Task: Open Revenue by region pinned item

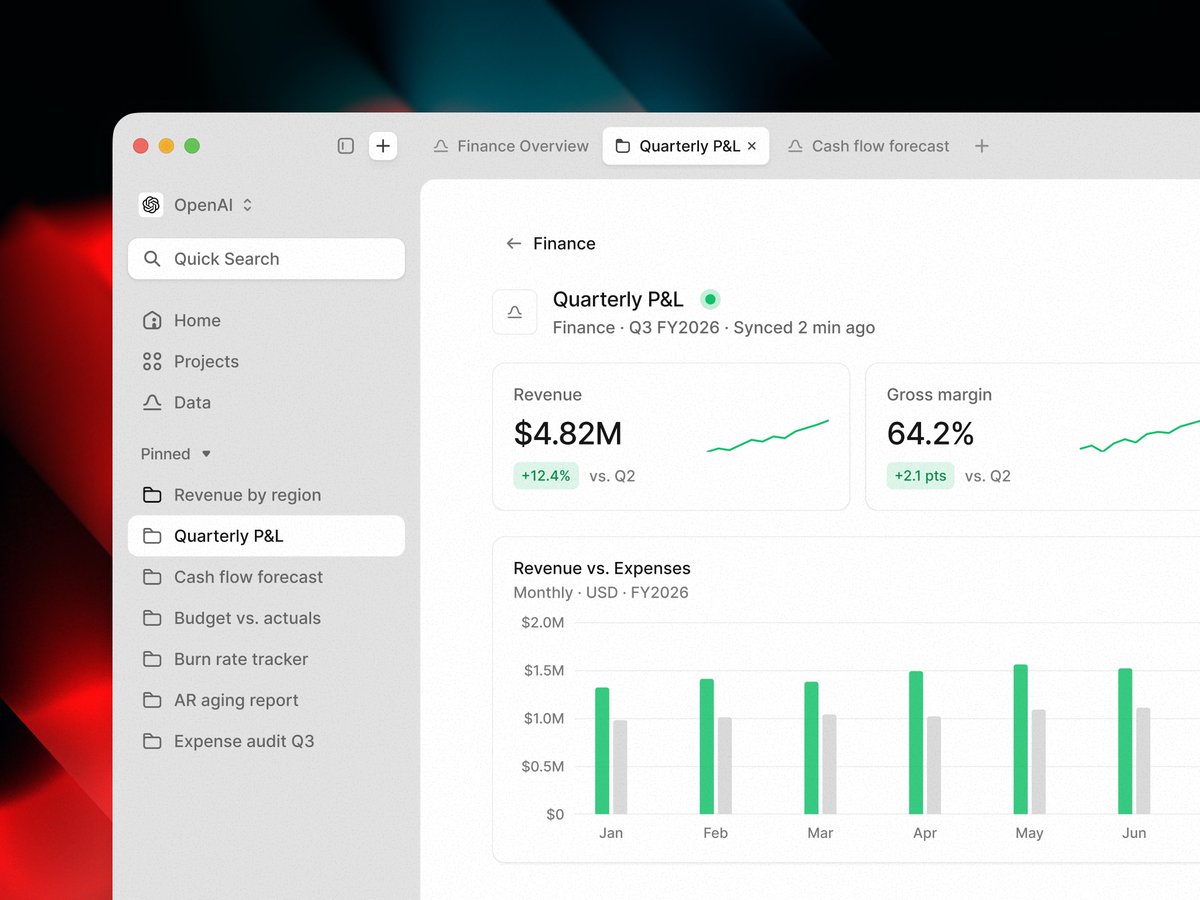Action: (x=266, y=495)
